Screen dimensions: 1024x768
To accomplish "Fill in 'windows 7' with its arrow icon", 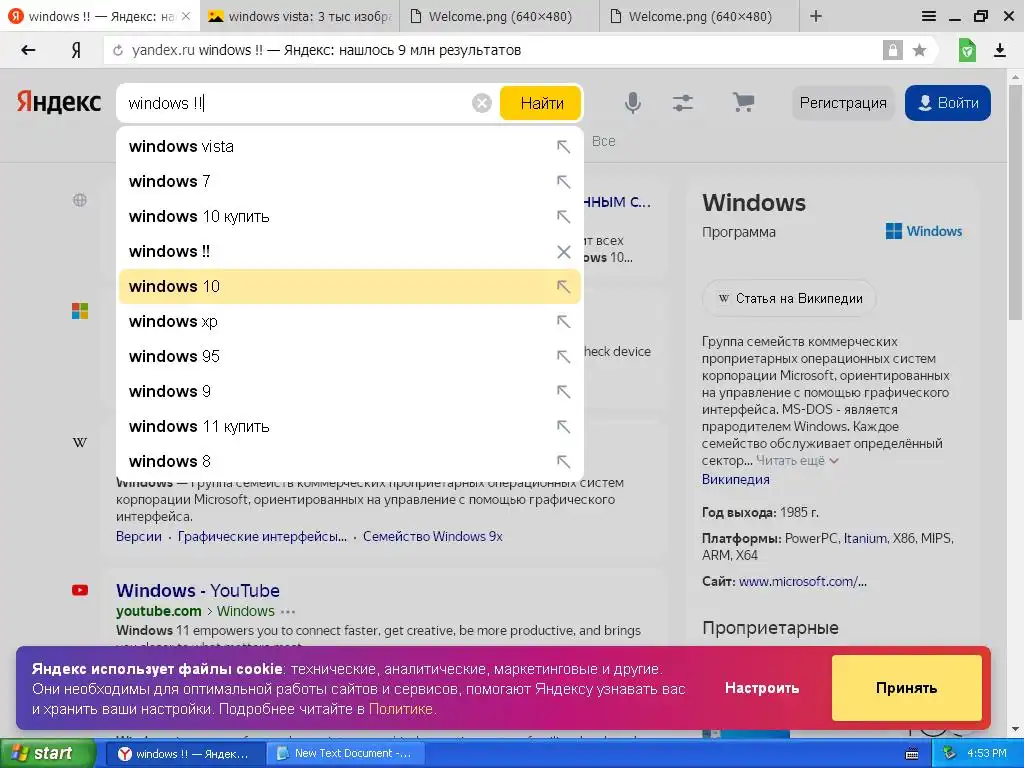I will coord(563,182).
